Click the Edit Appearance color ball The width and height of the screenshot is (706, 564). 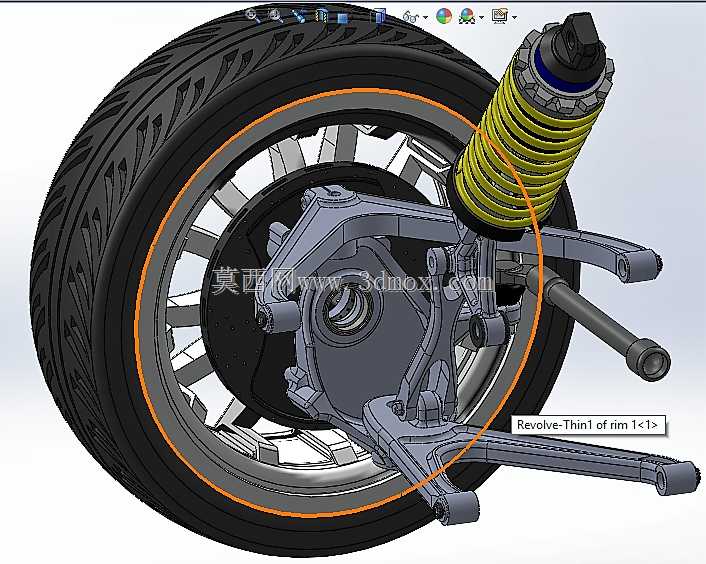444,17
